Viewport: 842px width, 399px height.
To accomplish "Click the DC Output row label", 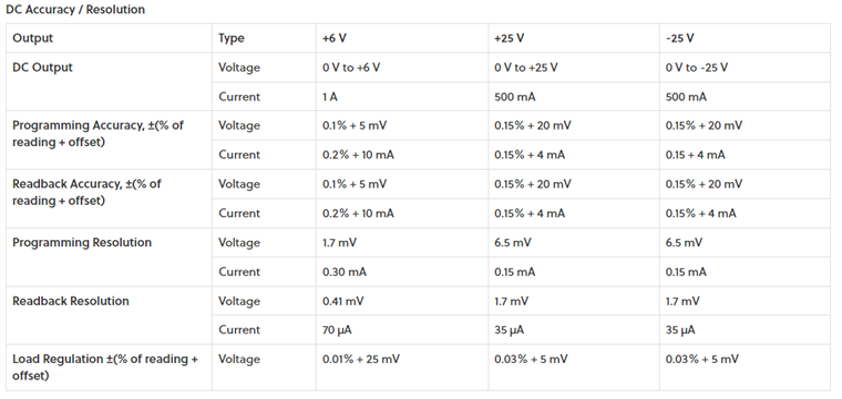I will pyautogui.click(x=42, y=68).
